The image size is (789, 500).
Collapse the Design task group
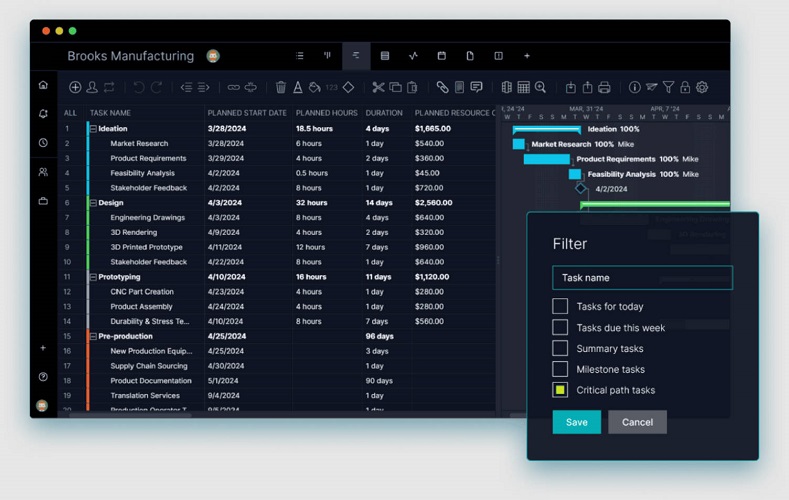point(94,203)
